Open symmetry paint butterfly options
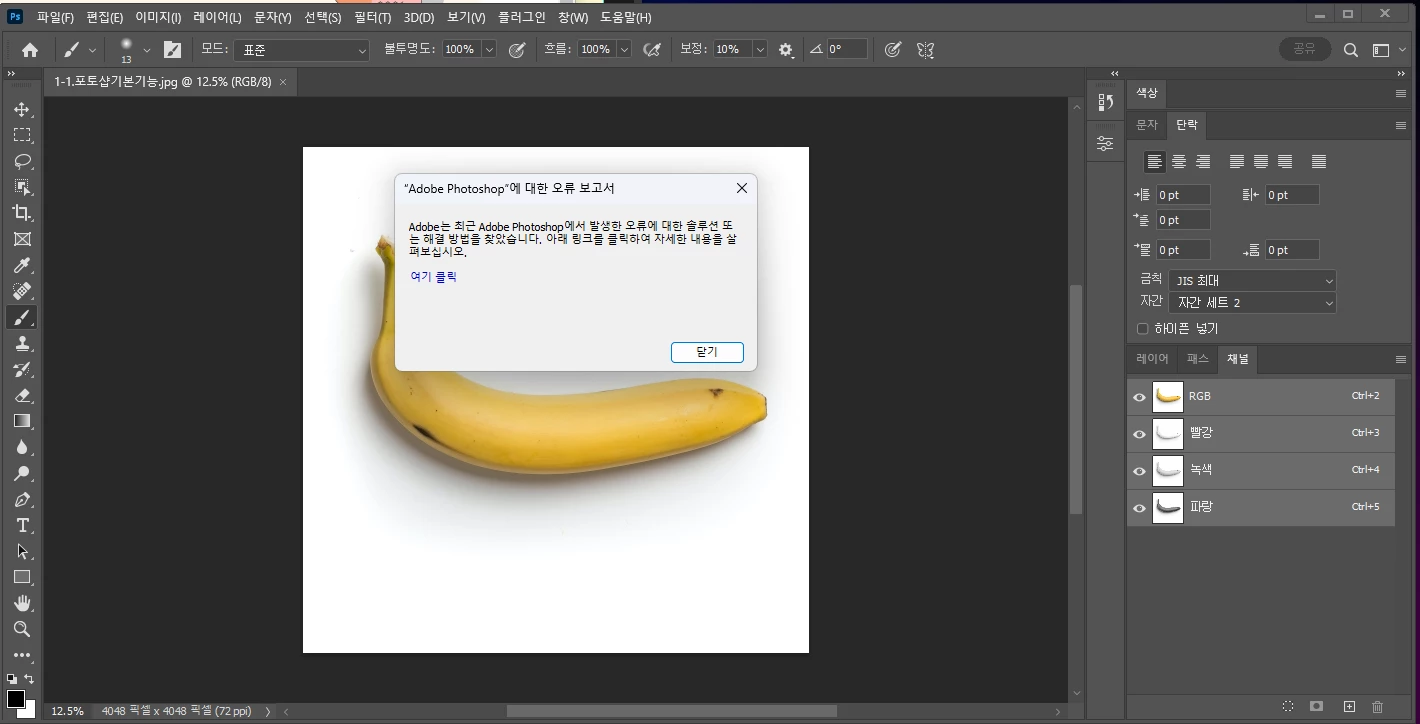The image size is (1420, 724). click(x=926, y=49)
